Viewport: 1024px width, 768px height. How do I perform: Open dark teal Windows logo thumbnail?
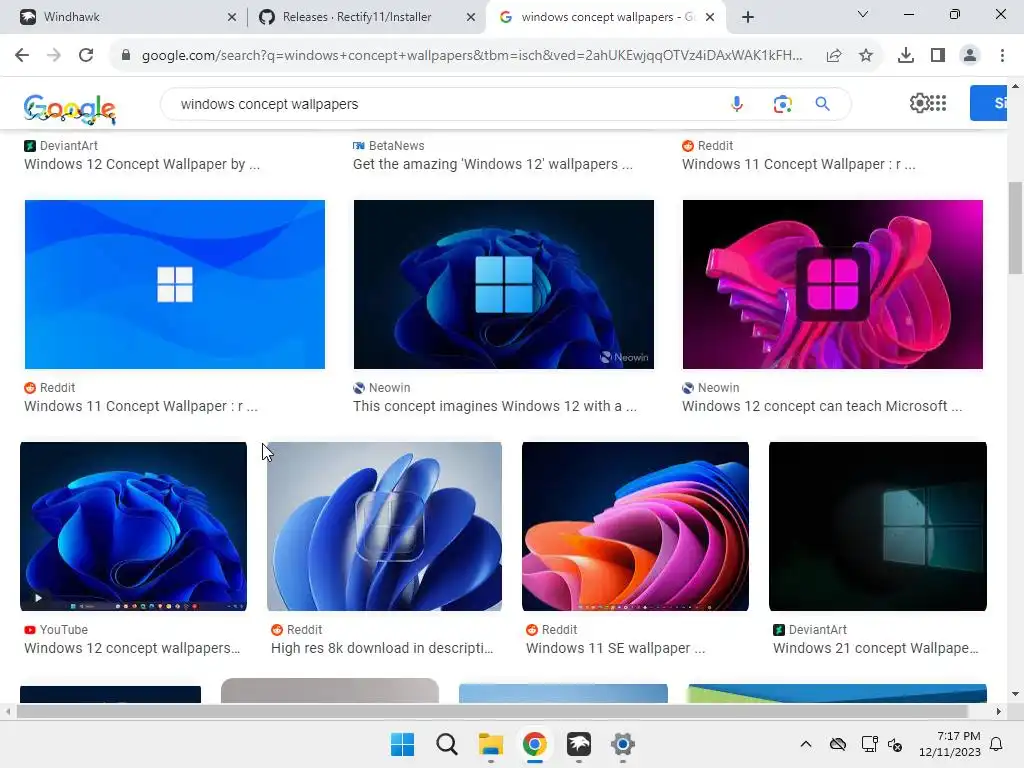pos(878,526)
